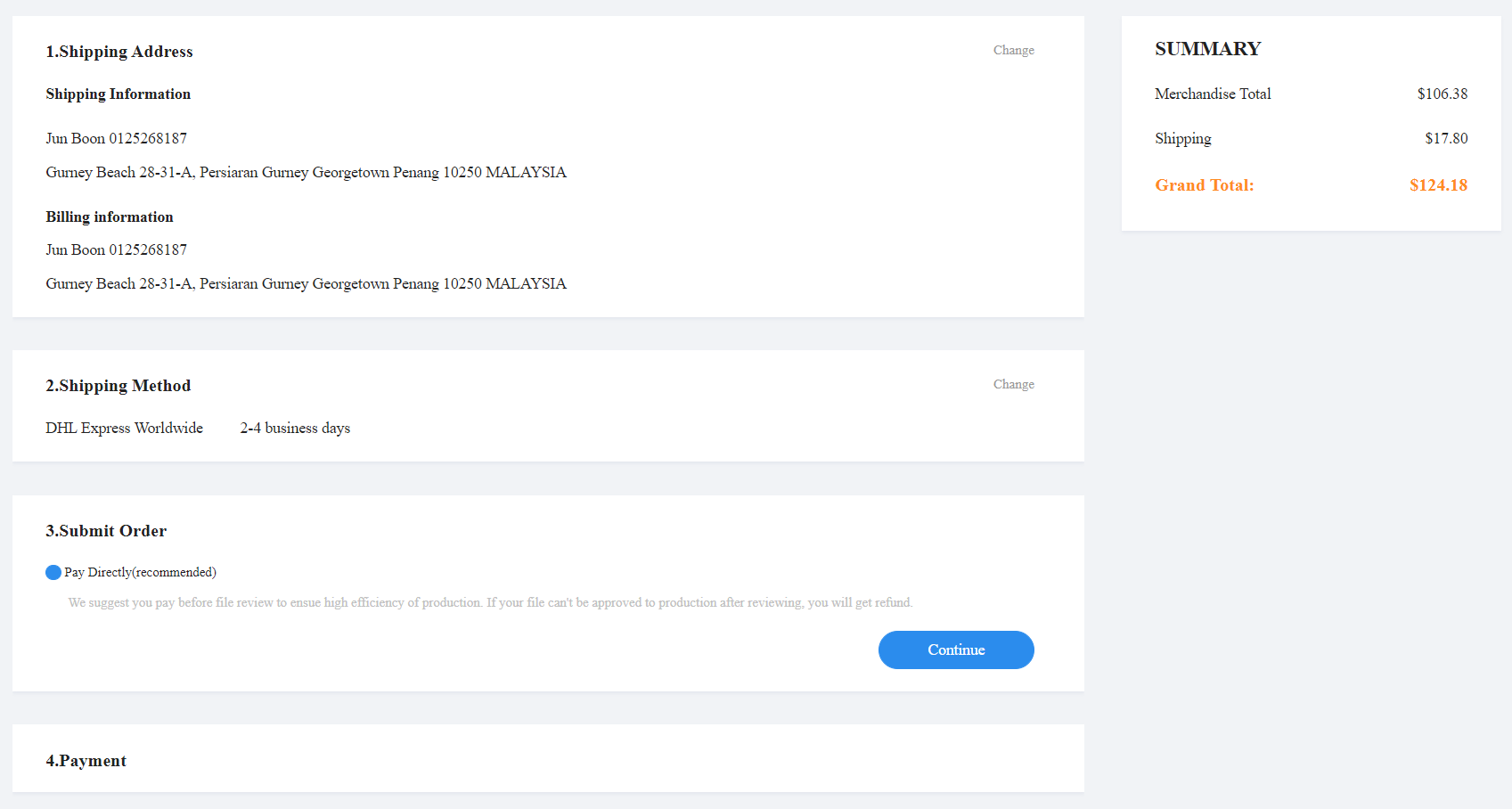Select the Pay Directly (recommended) radio button
The width and height of the screenshot is (1512, 809).
(53, 572)
